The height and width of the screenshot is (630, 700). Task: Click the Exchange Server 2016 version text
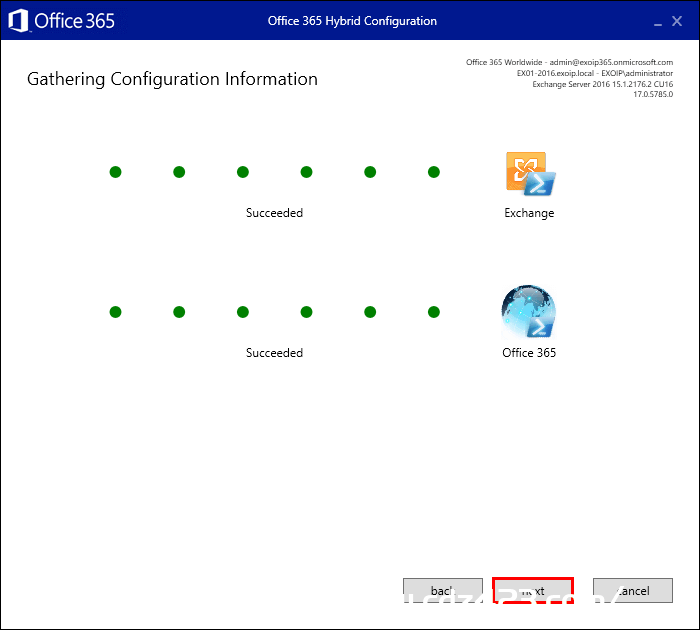pos(602,84)
